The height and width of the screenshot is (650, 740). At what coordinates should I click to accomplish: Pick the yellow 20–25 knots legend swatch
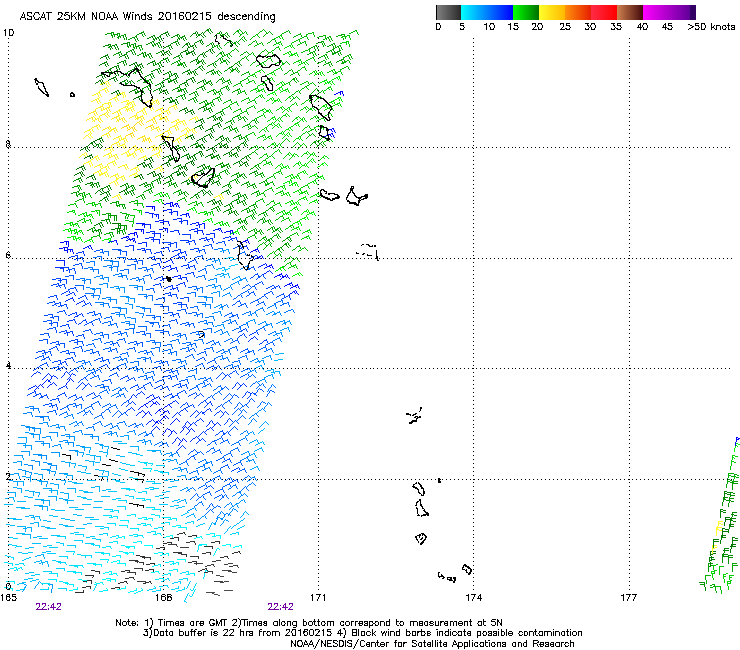pos(552,12)
